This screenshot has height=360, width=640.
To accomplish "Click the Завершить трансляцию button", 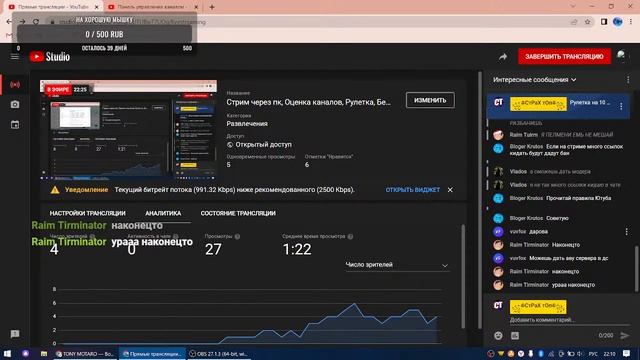I will click(564, 56).
